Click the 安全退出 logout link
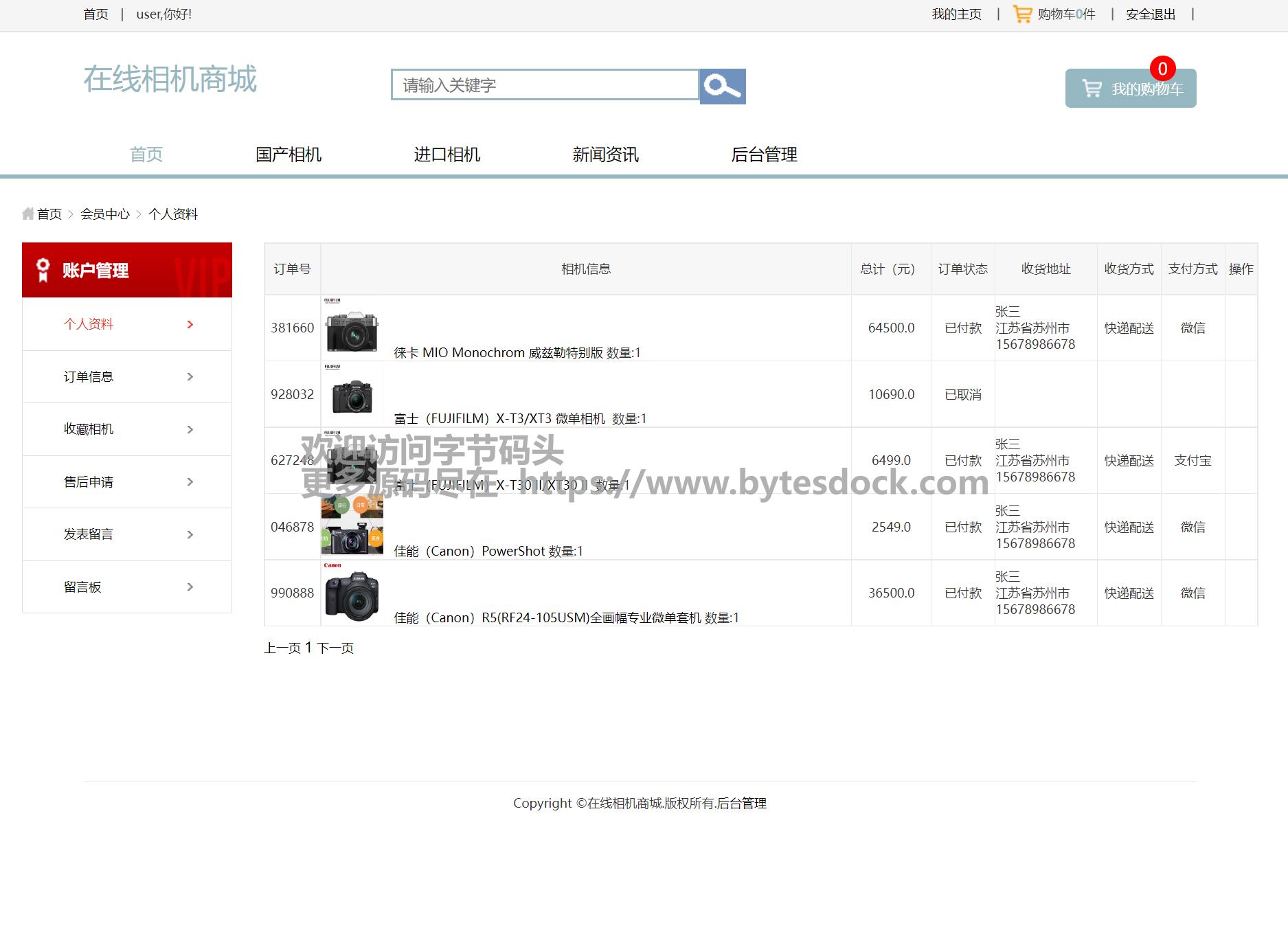 click(x=1150, y=14)
